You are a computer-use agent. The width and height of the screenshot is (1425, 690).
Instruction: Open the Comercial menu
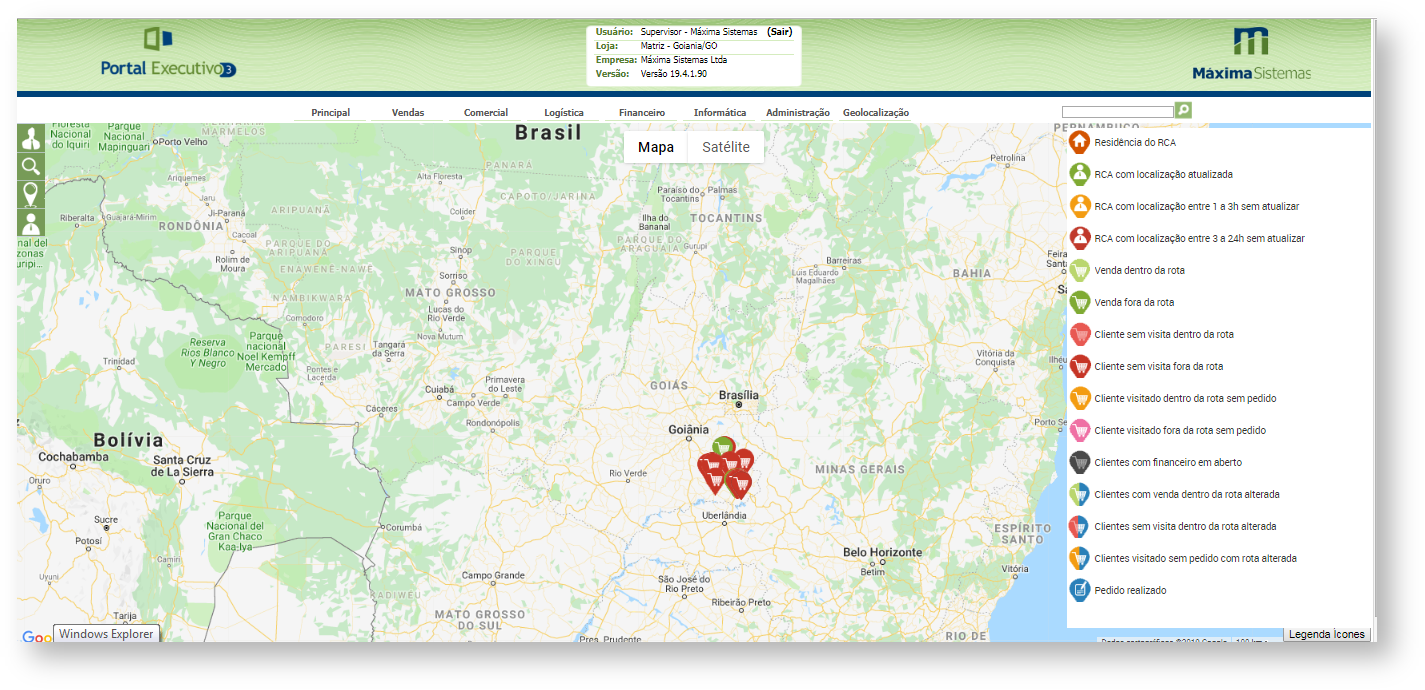click(486, 113)
